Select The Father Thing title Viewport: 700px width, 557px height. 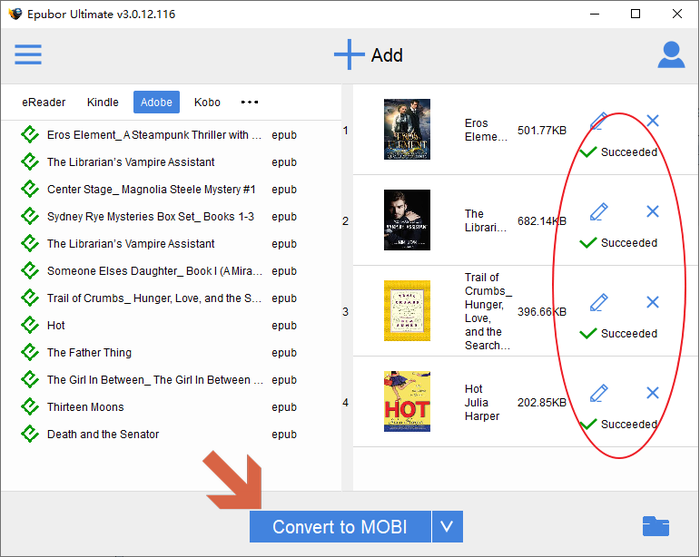pyautogui.click(x=89, y=353)
